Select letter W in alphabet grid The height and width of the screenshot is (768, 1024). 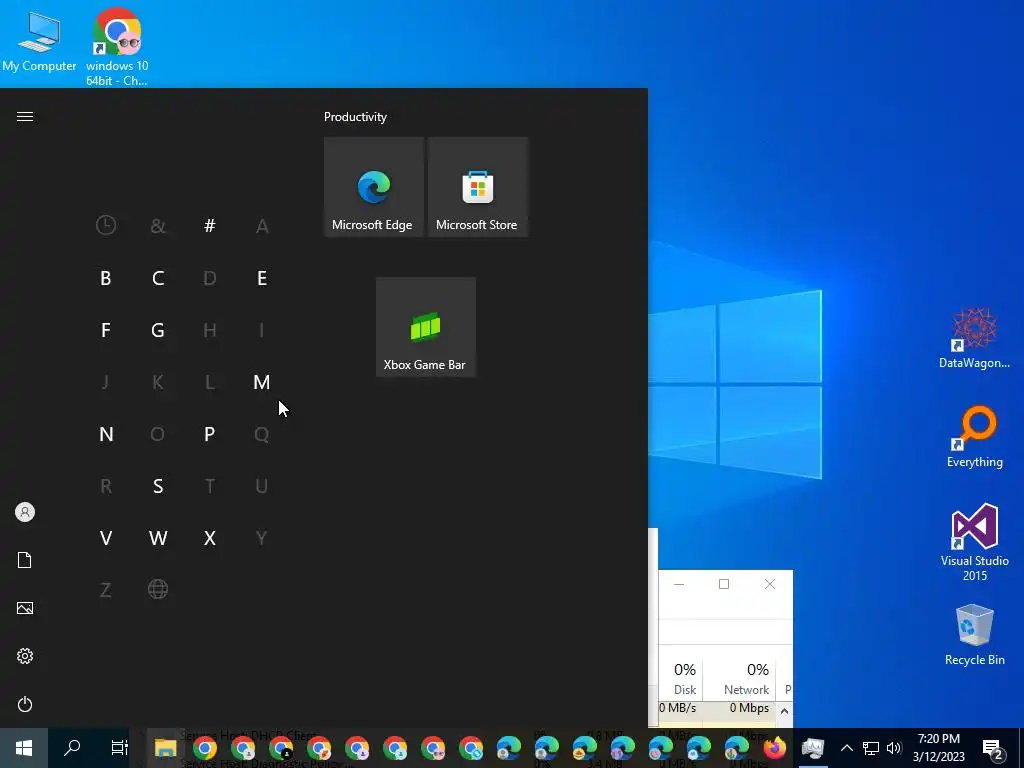(x=157, y=538)
